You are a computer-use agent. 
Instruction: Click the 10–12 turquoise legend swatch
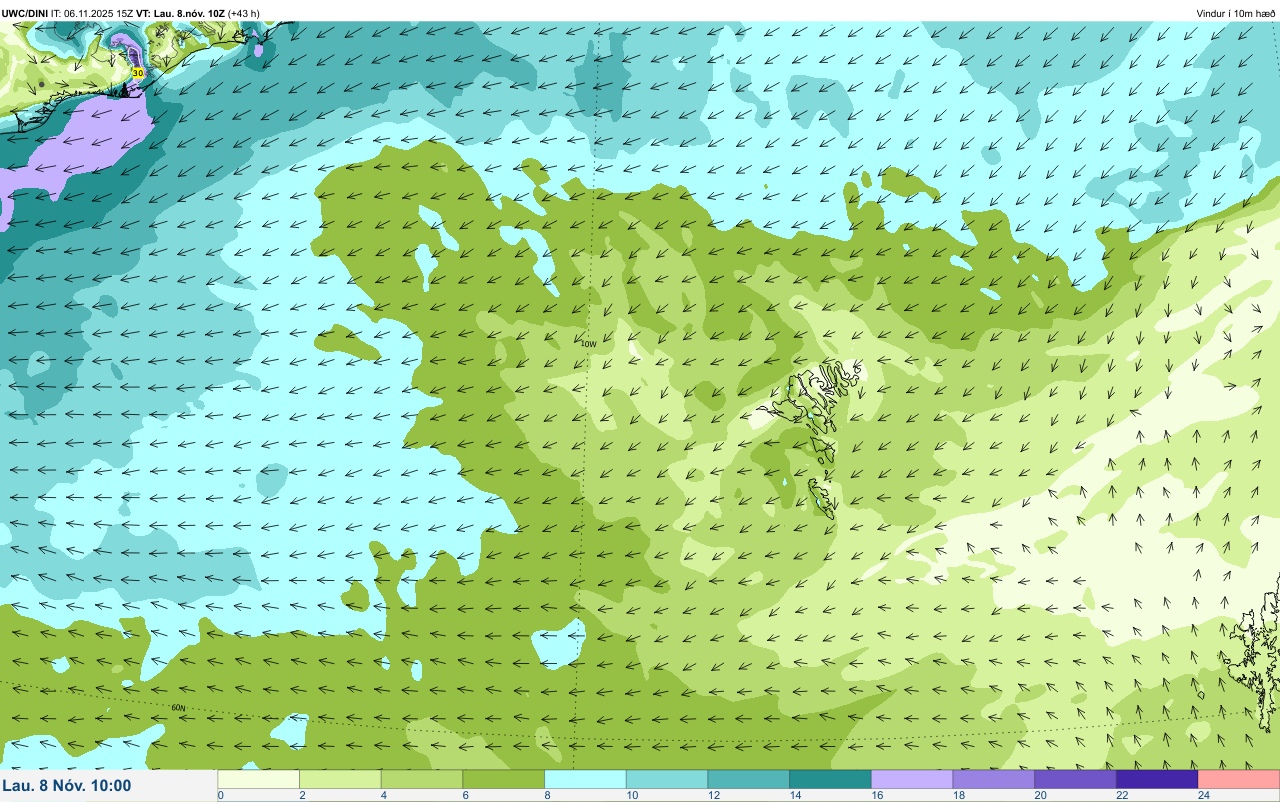click(x=667, y=779)
